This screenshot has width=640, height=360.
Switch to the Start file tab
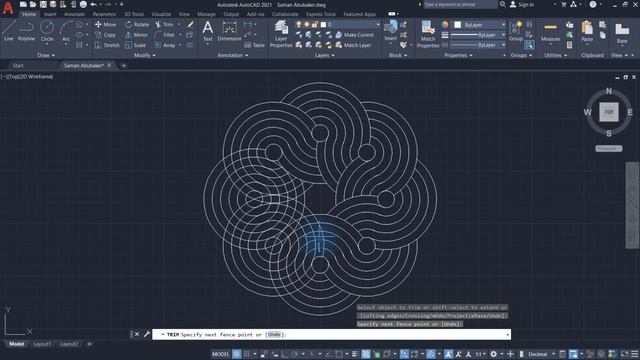(x=18, y=65)
